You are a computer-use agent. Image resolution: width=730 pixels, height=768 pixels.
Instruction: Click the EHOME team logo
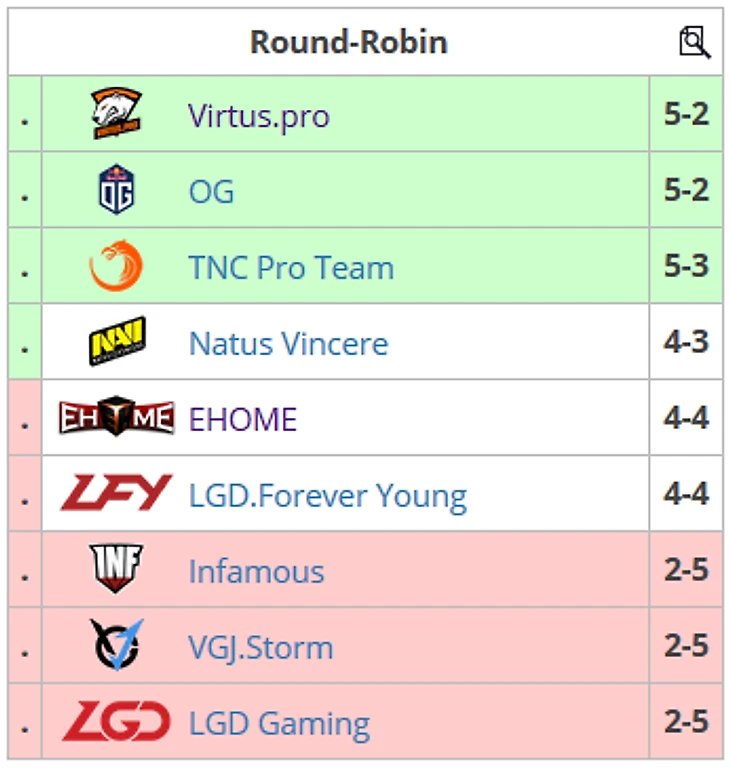coord(116,418)
